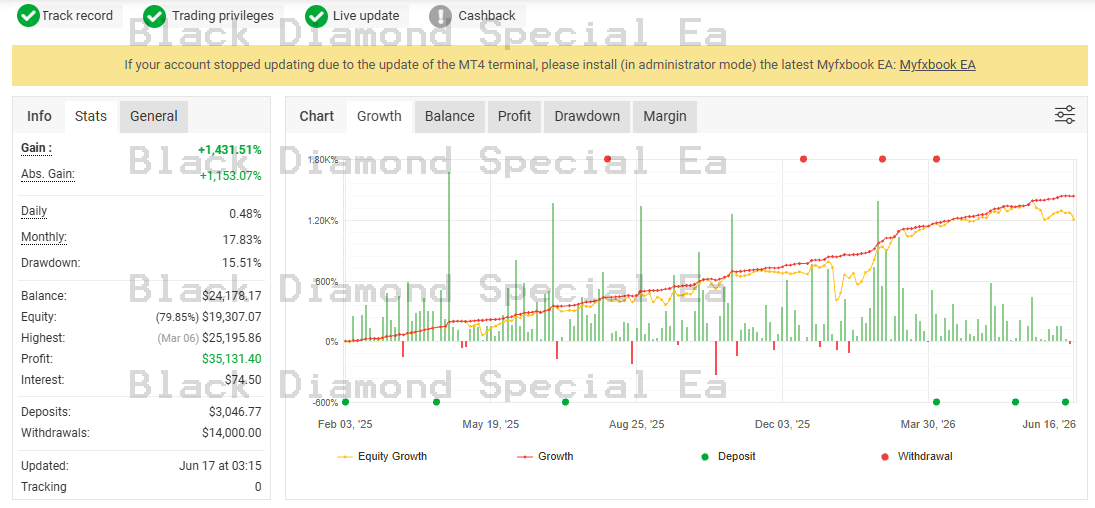Toggle Equity Growth legend marker
Screen dimensions: 1095x508
[345, 457]
